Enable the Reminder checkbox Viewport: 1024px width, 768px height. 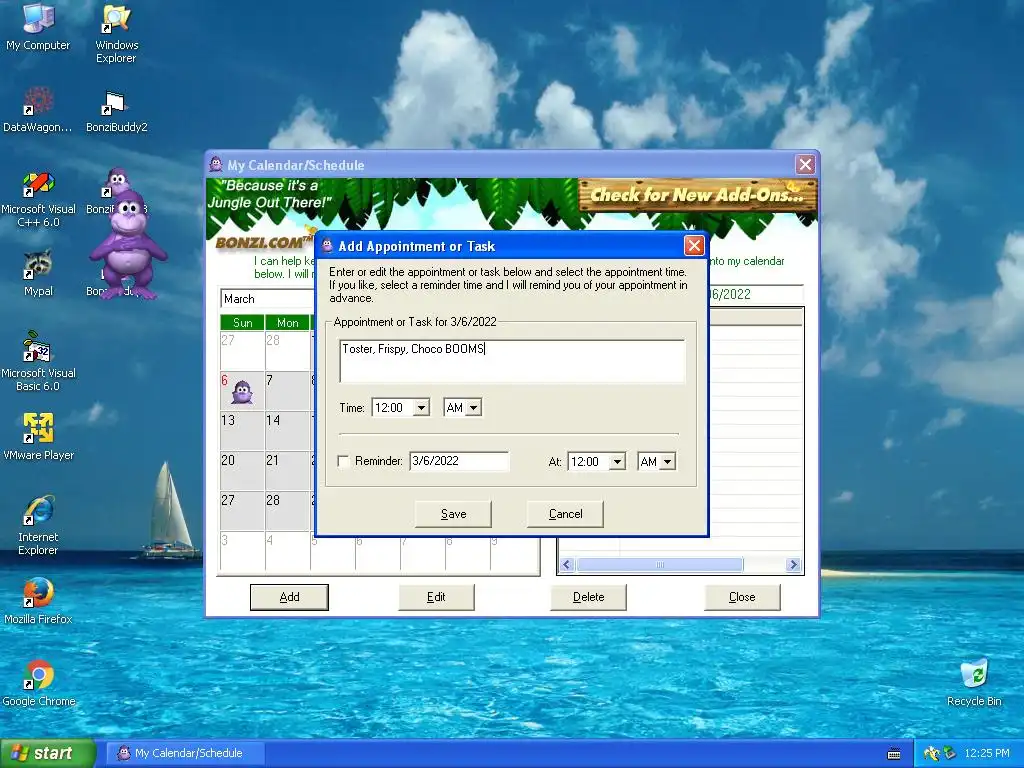point(344,461)
